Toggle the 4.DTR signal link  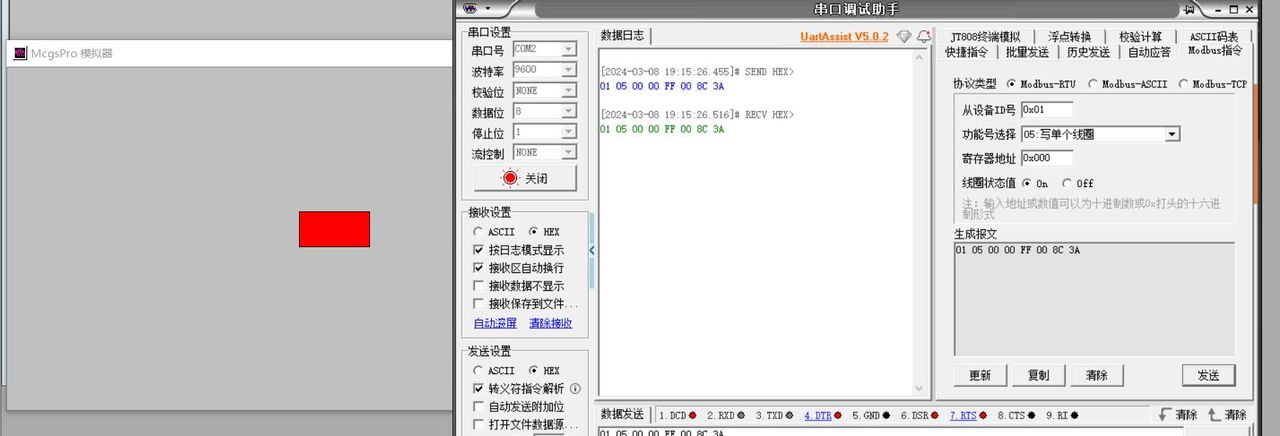pyautogui.click(x=817, y=415)
